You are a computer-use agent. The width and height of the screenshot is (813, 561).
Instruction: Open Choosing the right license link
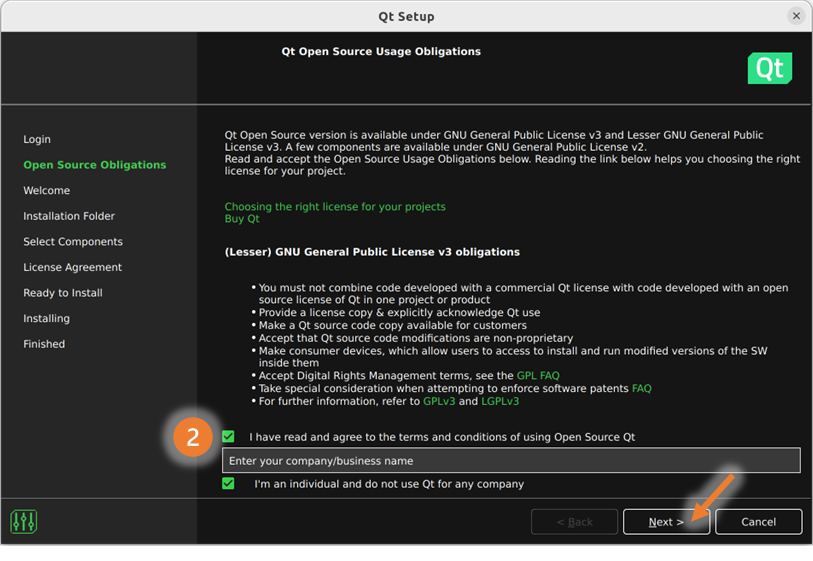pos(335,206)
